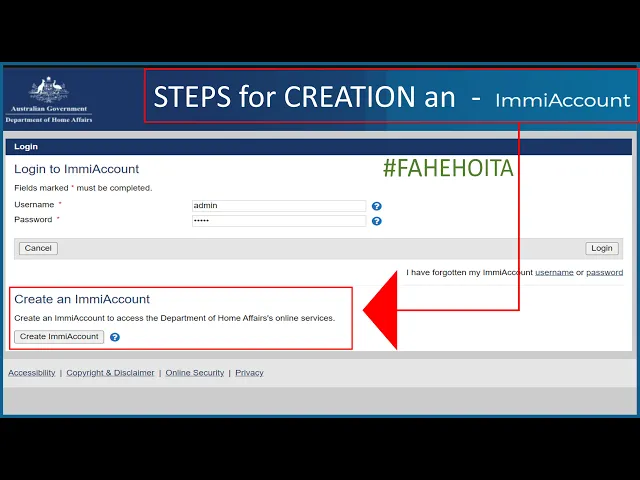Click the Create an ImmiAccount heading
The image size is (640, 480).
tap(82, 299)
